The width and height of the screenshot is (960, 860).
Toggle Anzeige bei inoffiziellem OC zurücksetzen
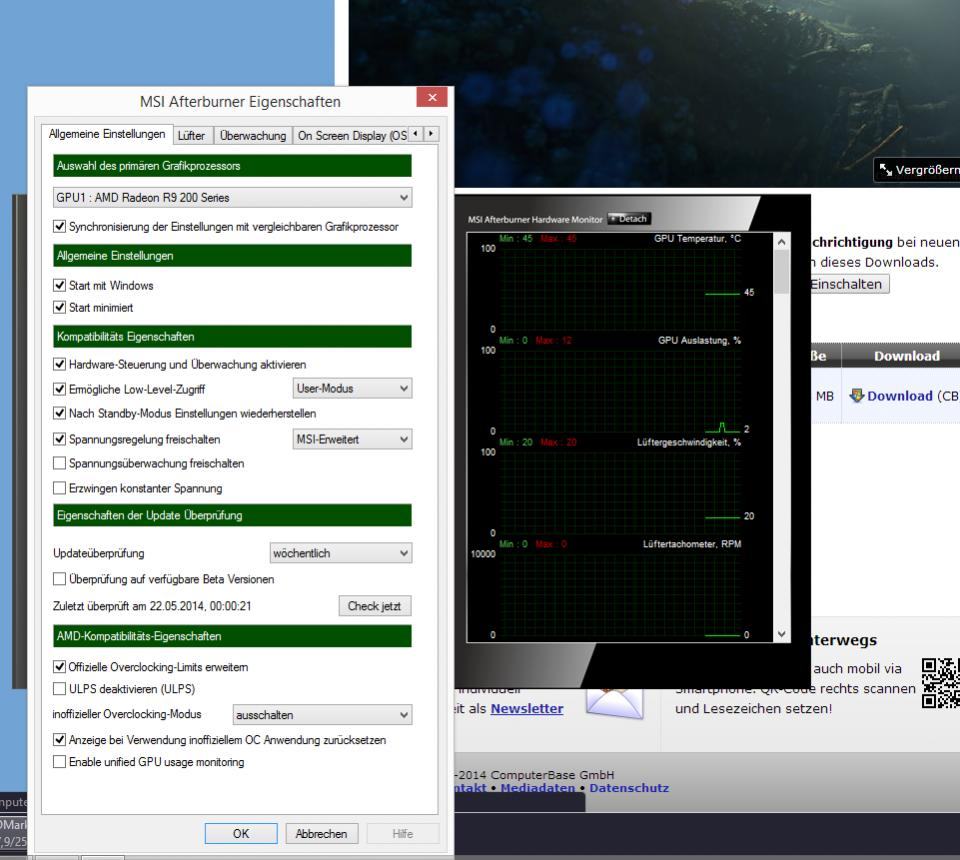[x=59, y=739]
